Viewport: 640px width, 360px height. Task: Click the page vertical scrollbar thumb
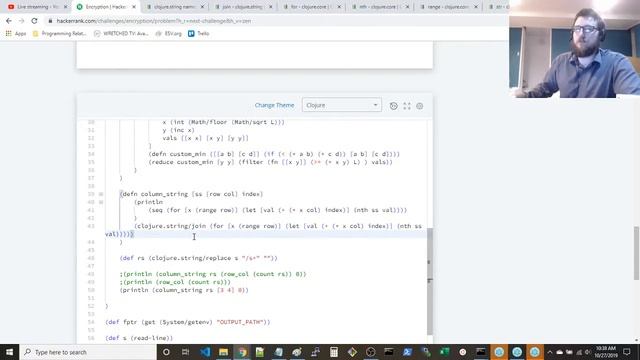(636, 253)
